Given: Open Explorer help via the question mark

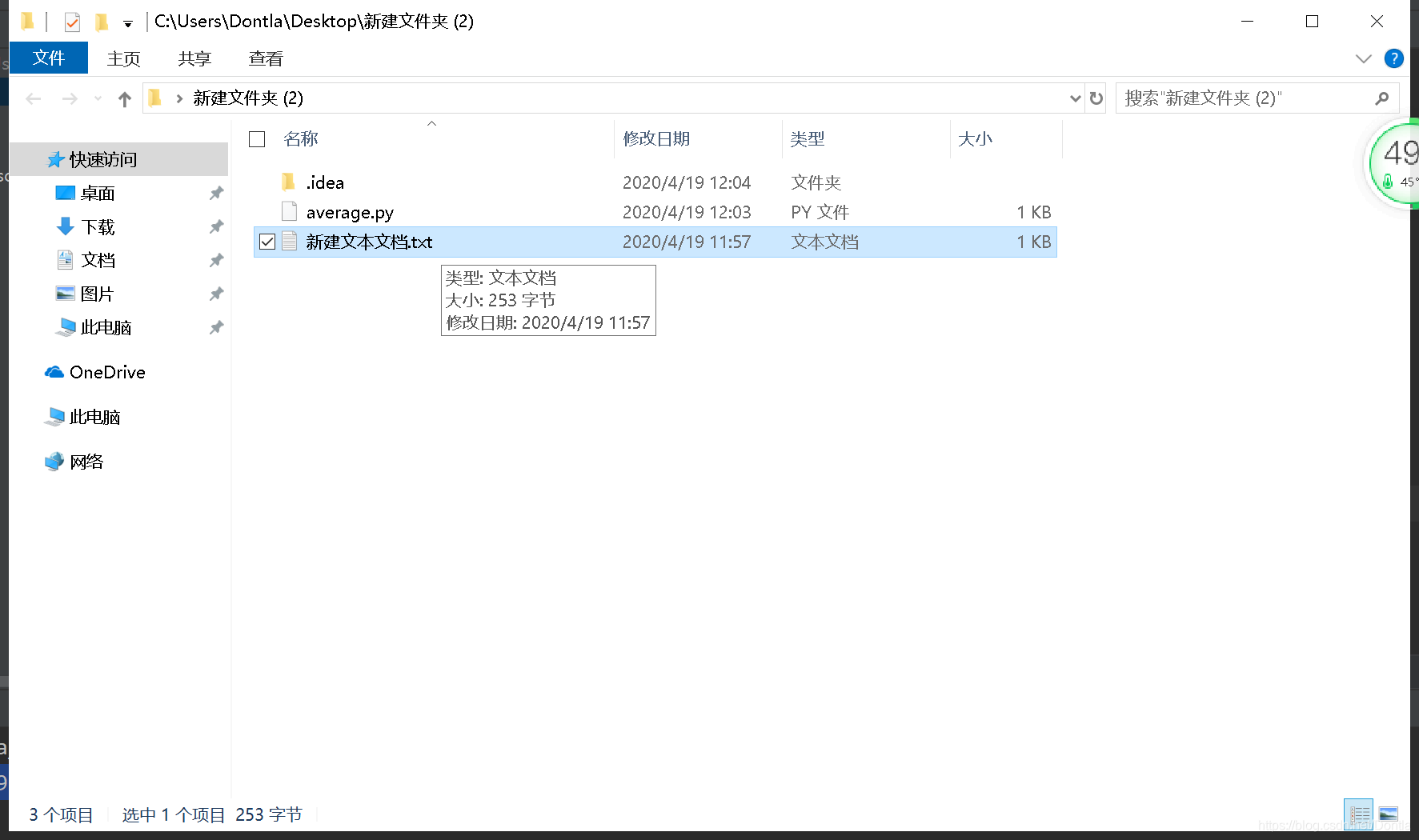Looking at the screenshot, I should coord(1393,58).
